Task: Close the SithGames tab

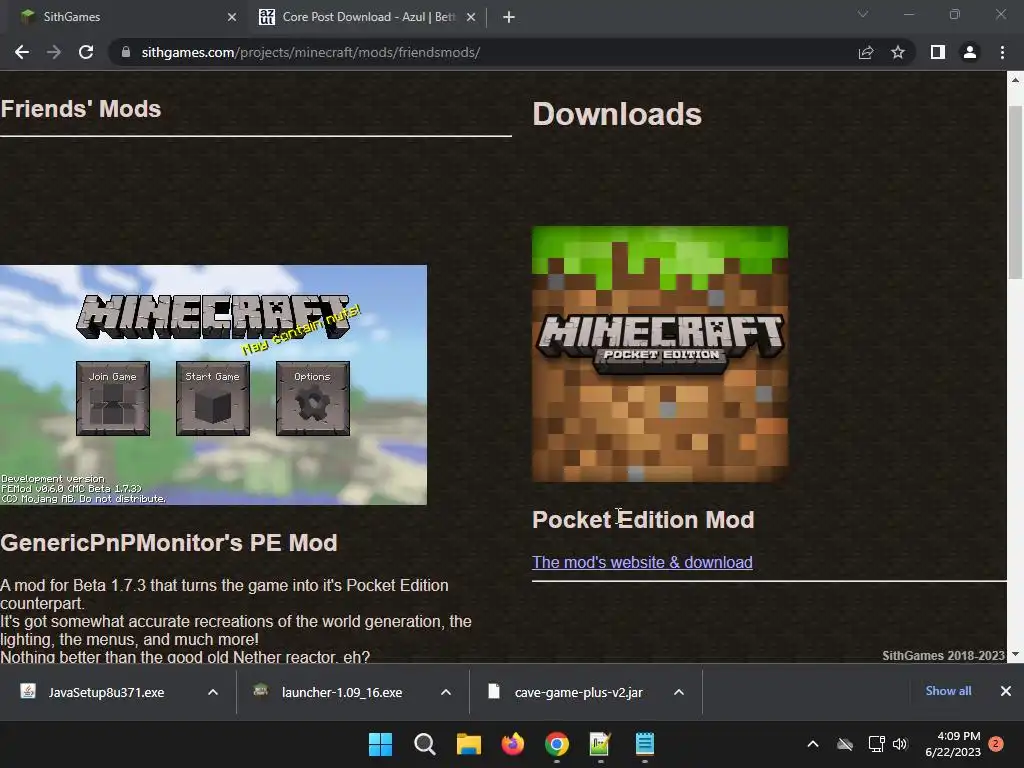Action: pos(232,17)
